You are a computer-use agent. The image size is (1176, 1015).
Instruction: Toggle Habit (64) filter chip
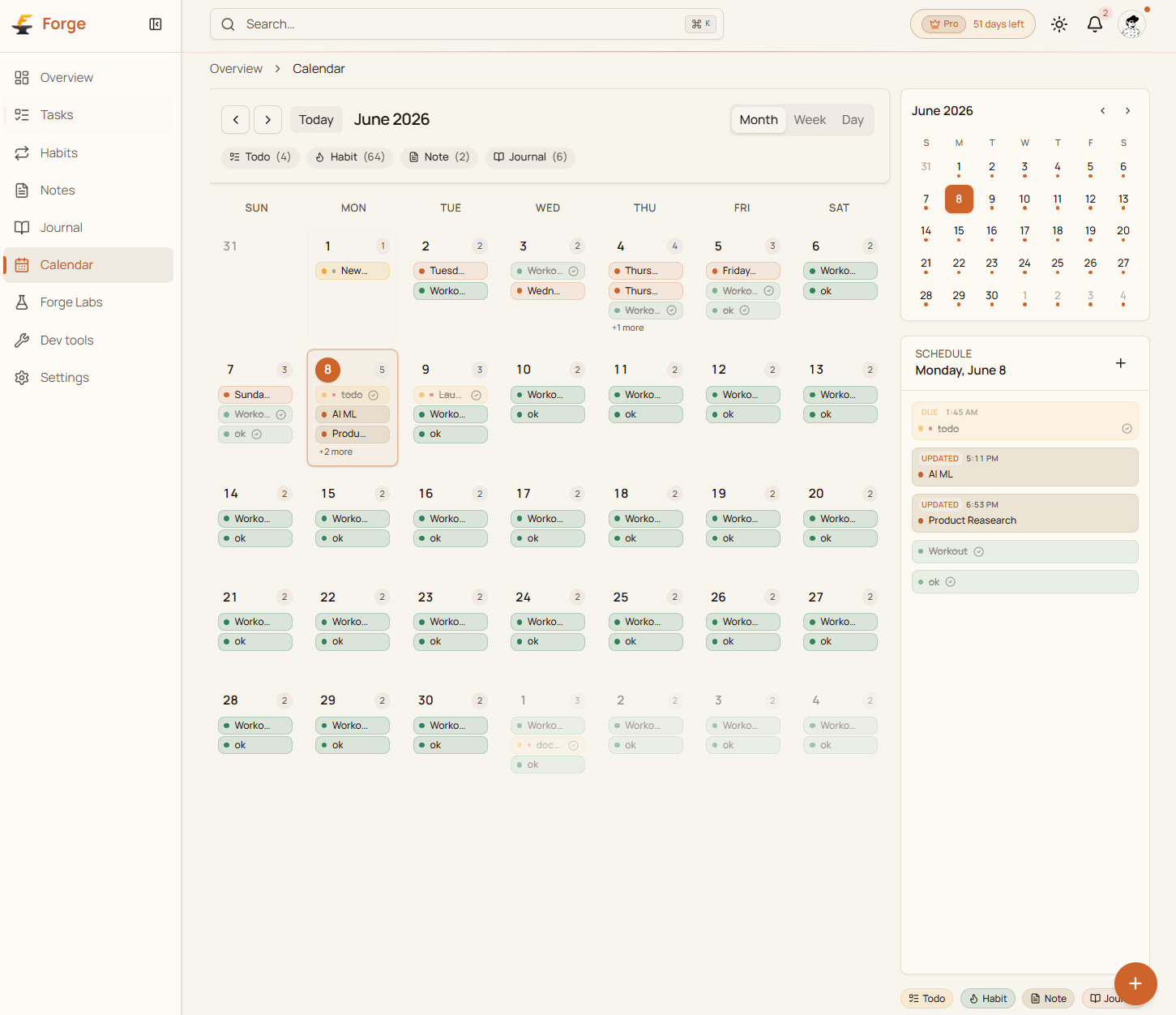point(349,157)
